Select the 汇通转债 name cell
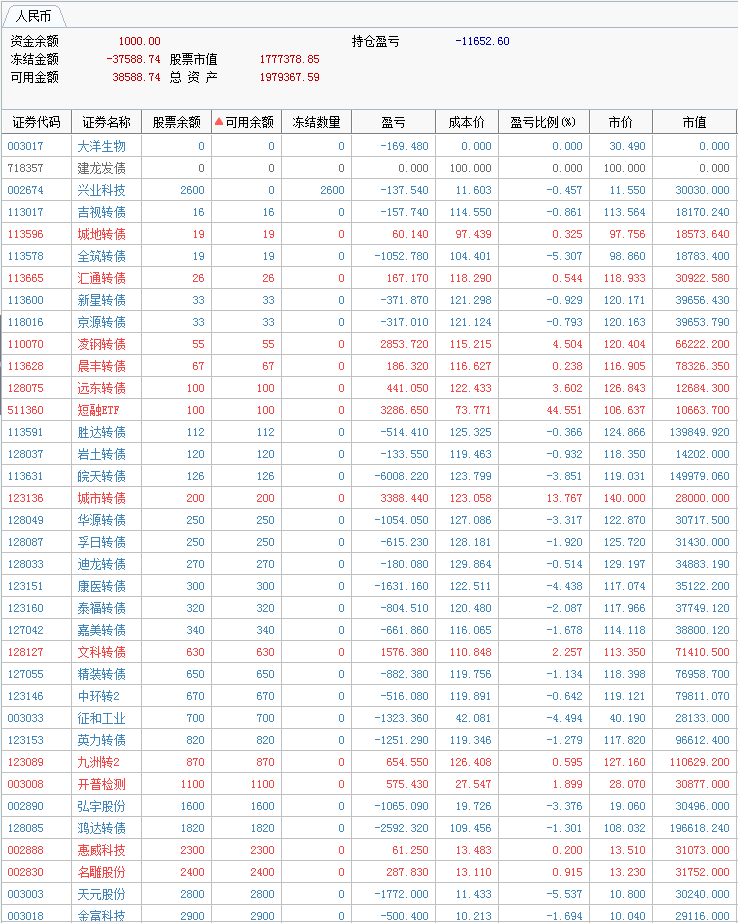Screen dimensions: 738x923 102,278
